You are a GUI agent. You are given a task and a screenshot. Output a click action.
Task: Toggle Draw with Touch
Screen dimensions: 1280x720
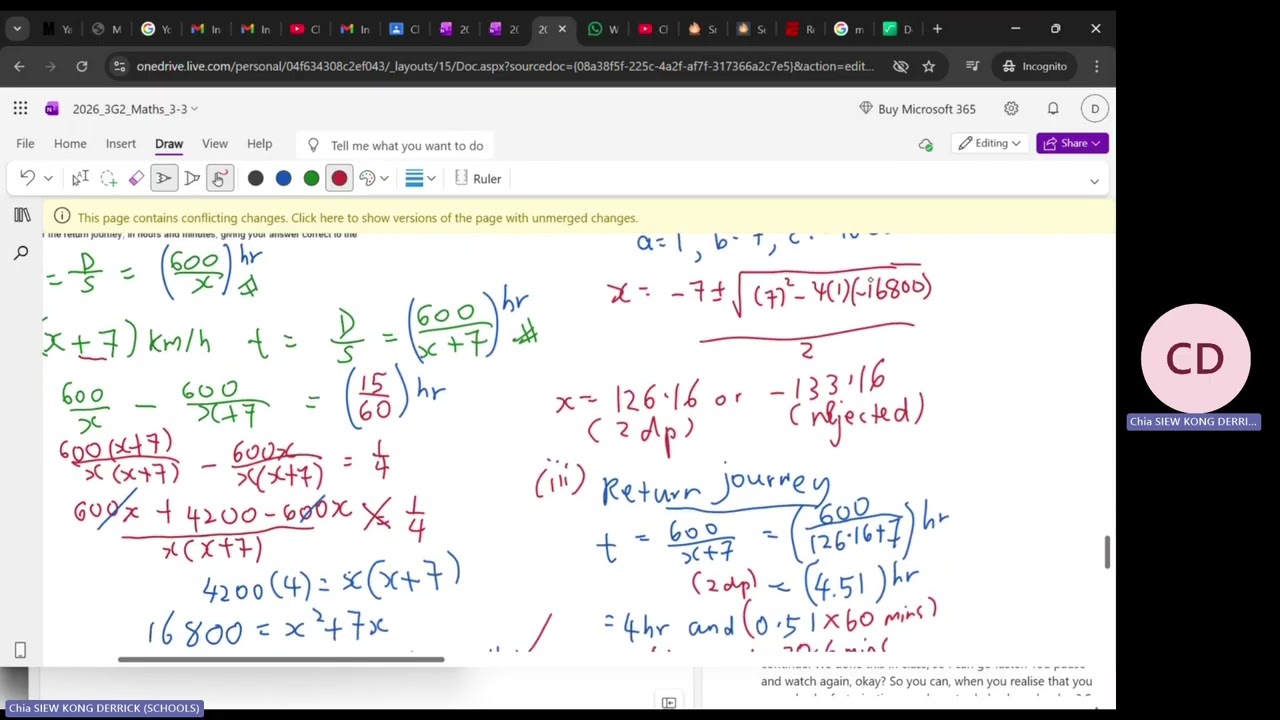coord(219,179)
